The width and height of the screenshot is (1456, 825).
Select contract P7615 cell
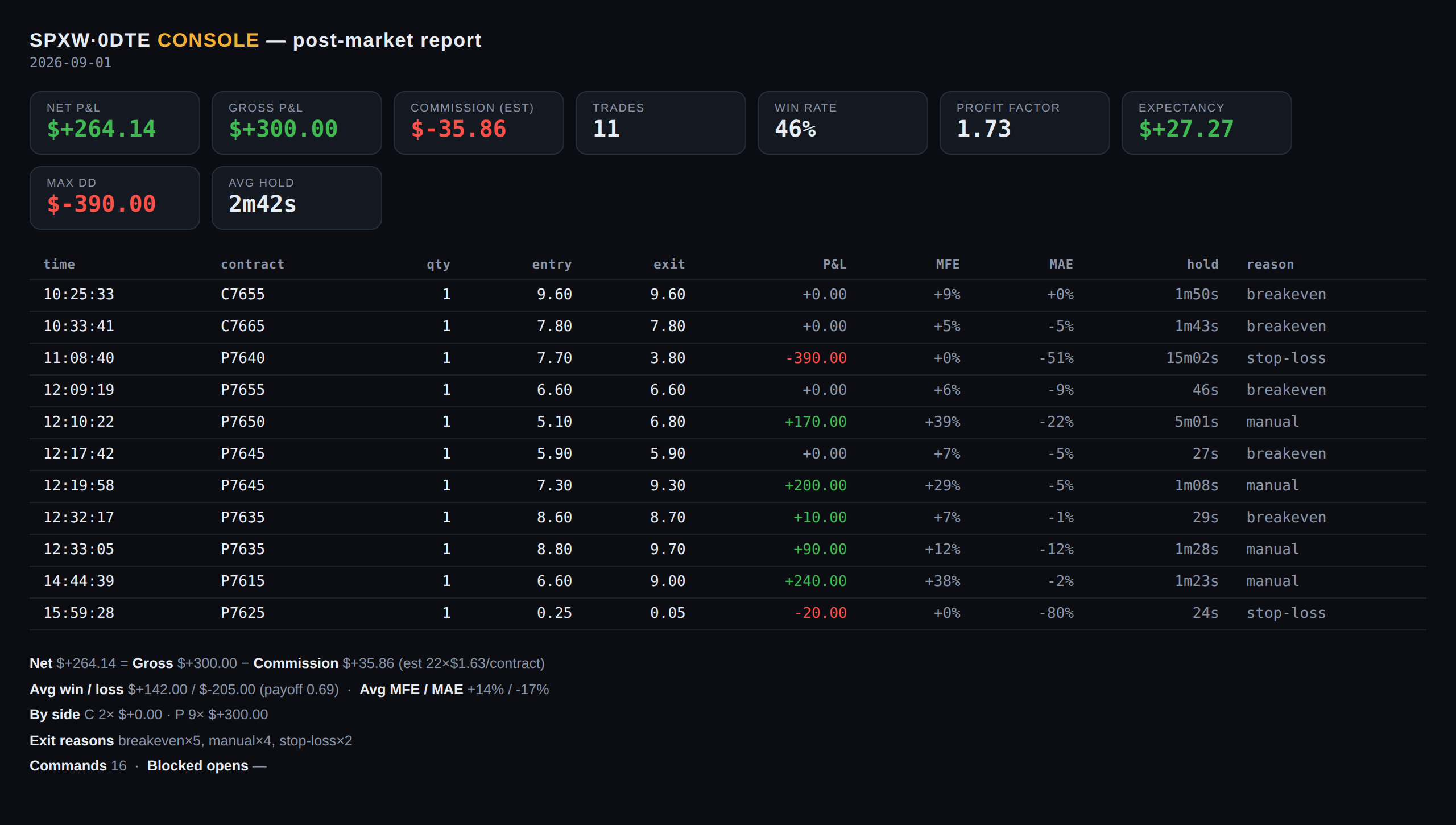243,581
